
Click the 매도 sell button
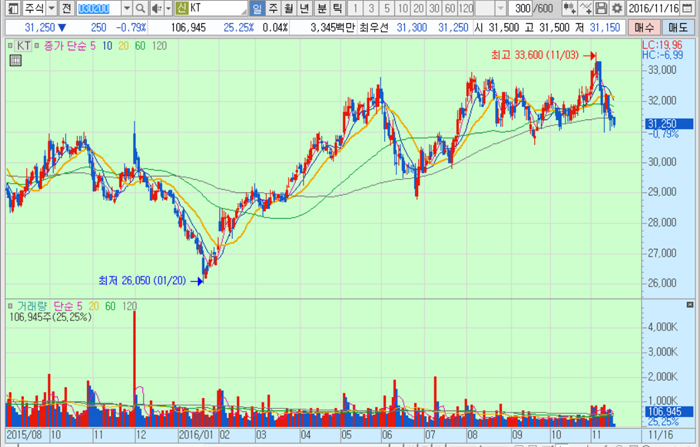pos(677,27)
